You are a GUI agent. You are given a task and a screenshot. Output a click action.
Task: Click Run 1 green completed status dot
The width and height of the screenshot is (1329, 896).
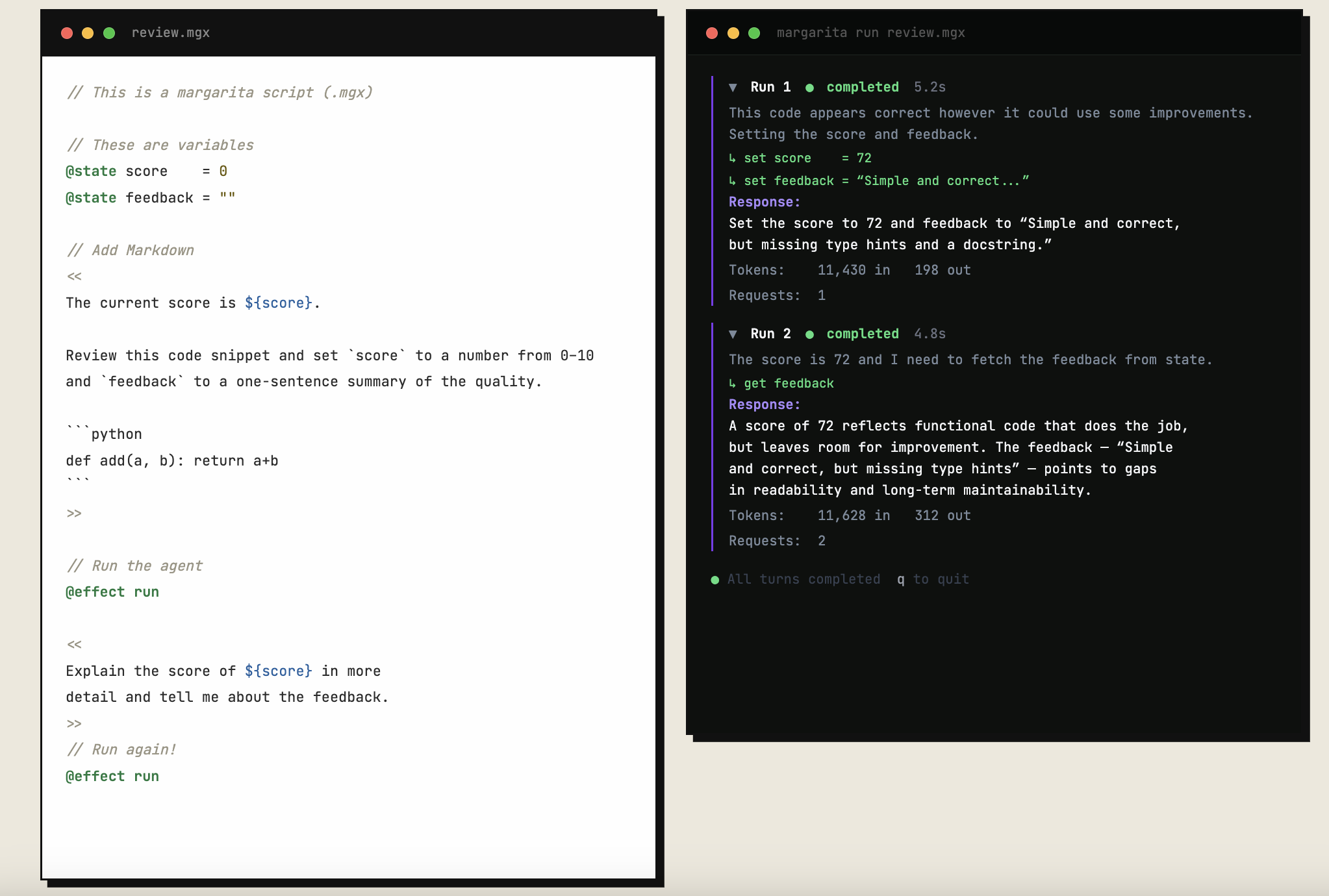[x=809, y=88]
